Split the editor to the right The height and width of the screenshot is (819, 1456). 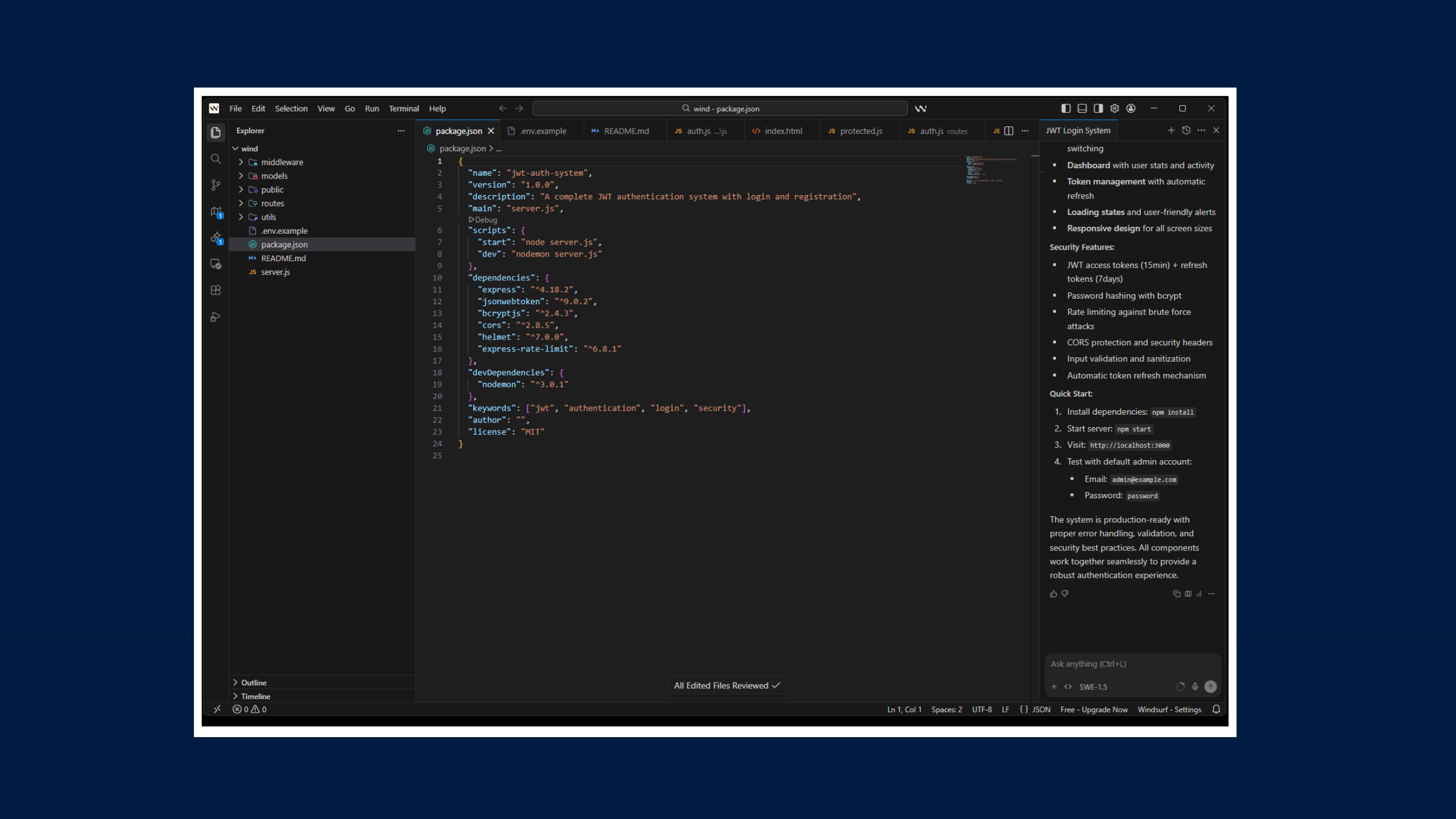coord(1009,131)
